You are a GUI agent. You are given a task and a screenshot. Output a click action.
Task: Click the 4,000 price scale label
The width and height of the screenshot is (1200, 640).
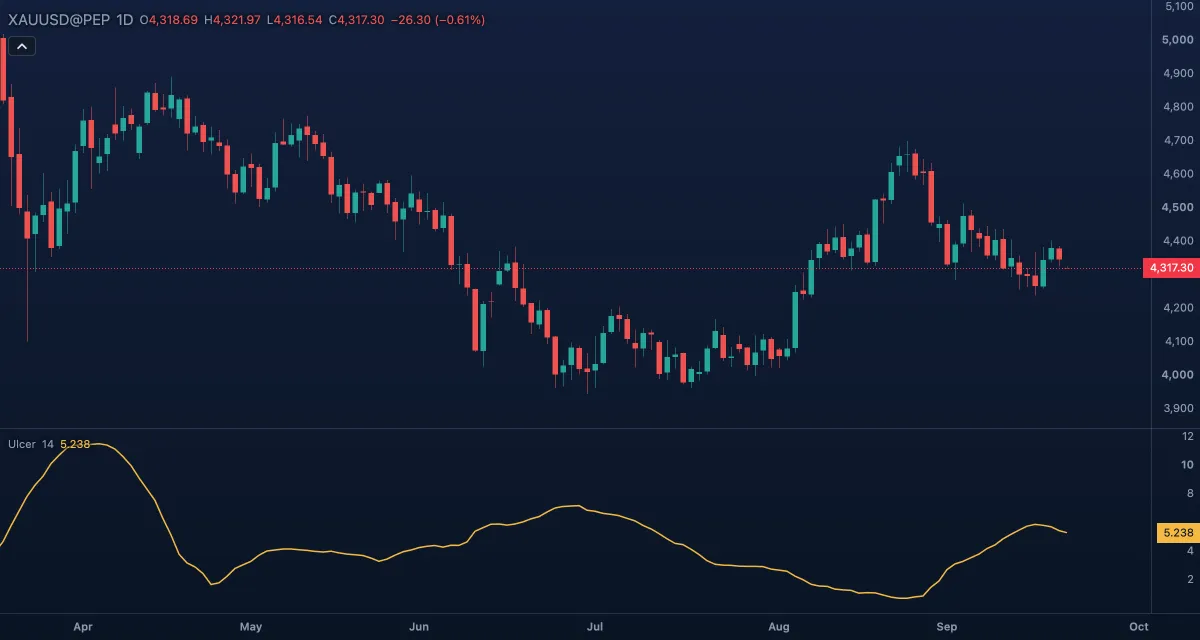[1180, 375]
